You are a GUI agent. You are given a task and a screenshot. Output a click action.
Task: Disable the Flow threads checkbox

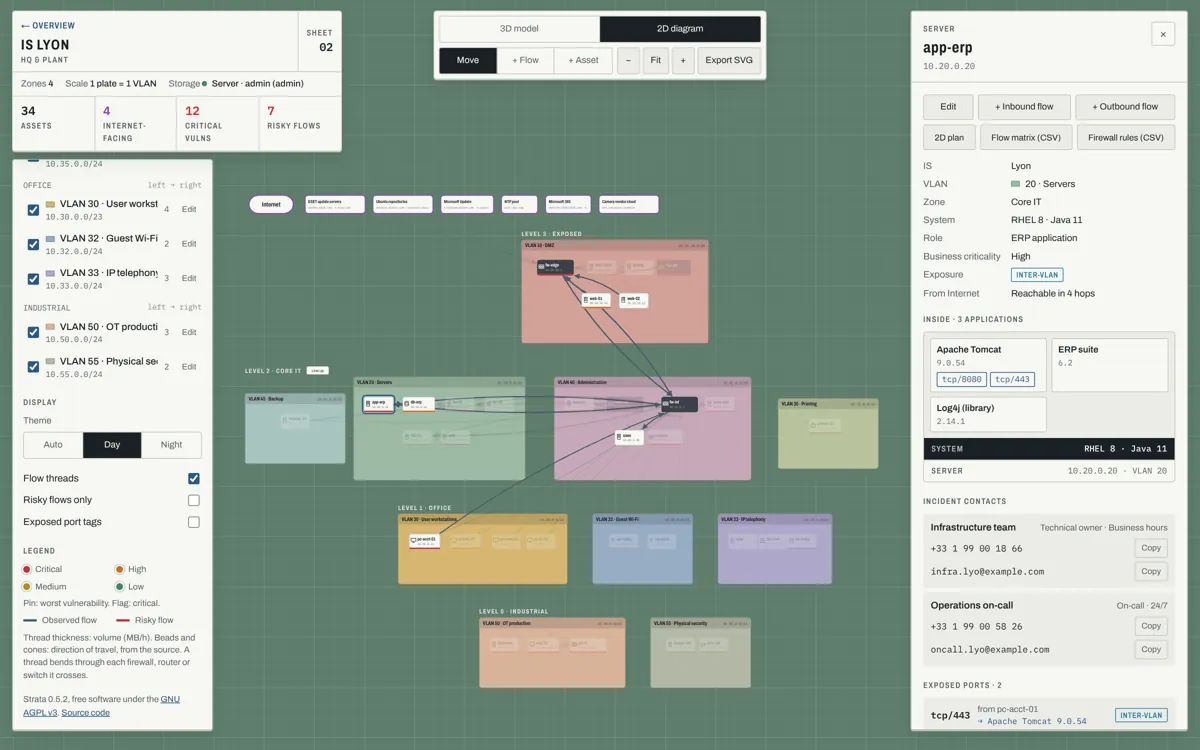click(x=194, y=479)
